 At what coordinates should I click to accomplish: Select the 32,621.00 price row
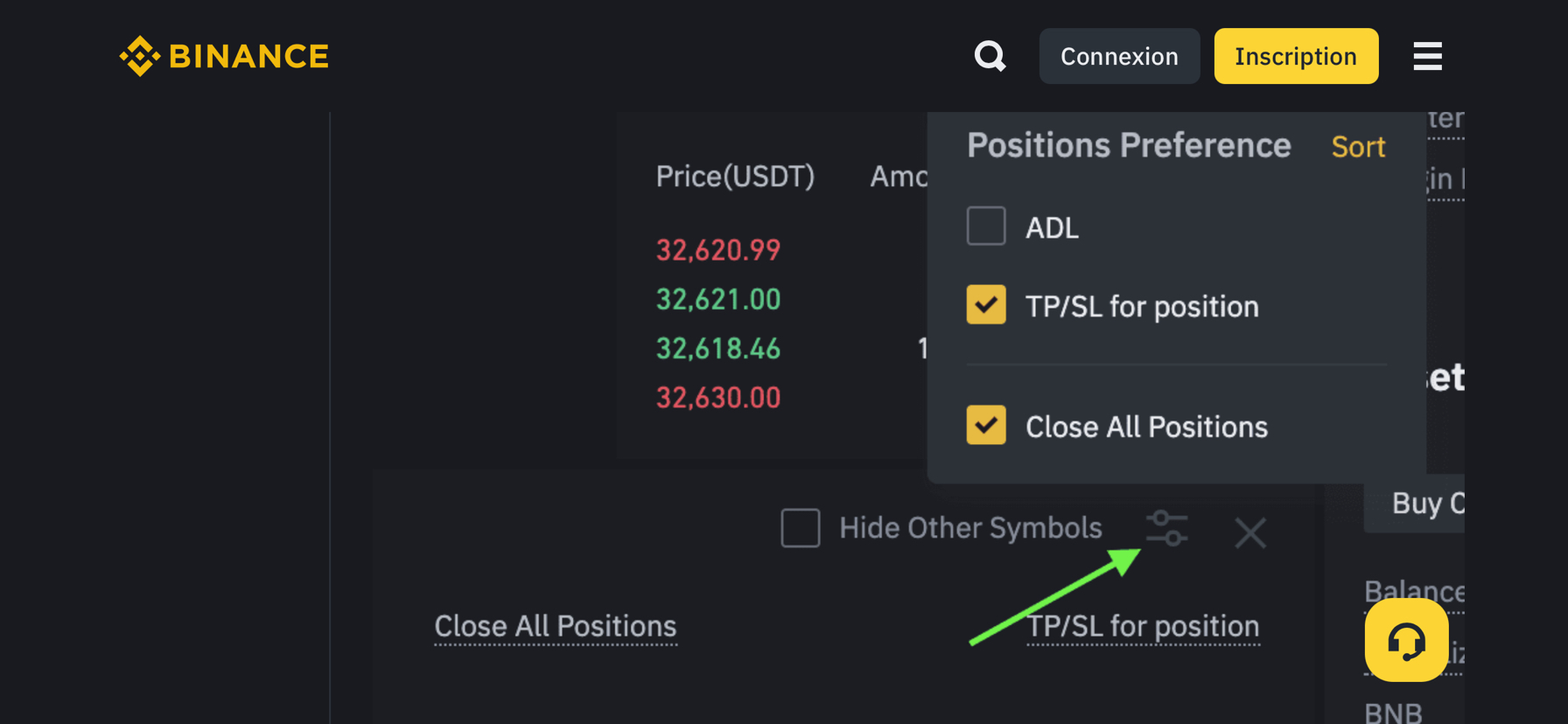(x=718, y=300)
